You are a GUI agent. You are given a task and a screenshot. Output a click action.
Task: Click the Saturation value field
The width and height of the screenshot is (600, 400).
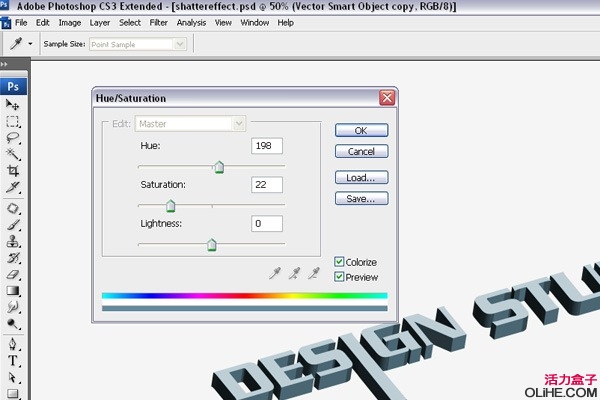pyautogui.click(x=267, y=185)
